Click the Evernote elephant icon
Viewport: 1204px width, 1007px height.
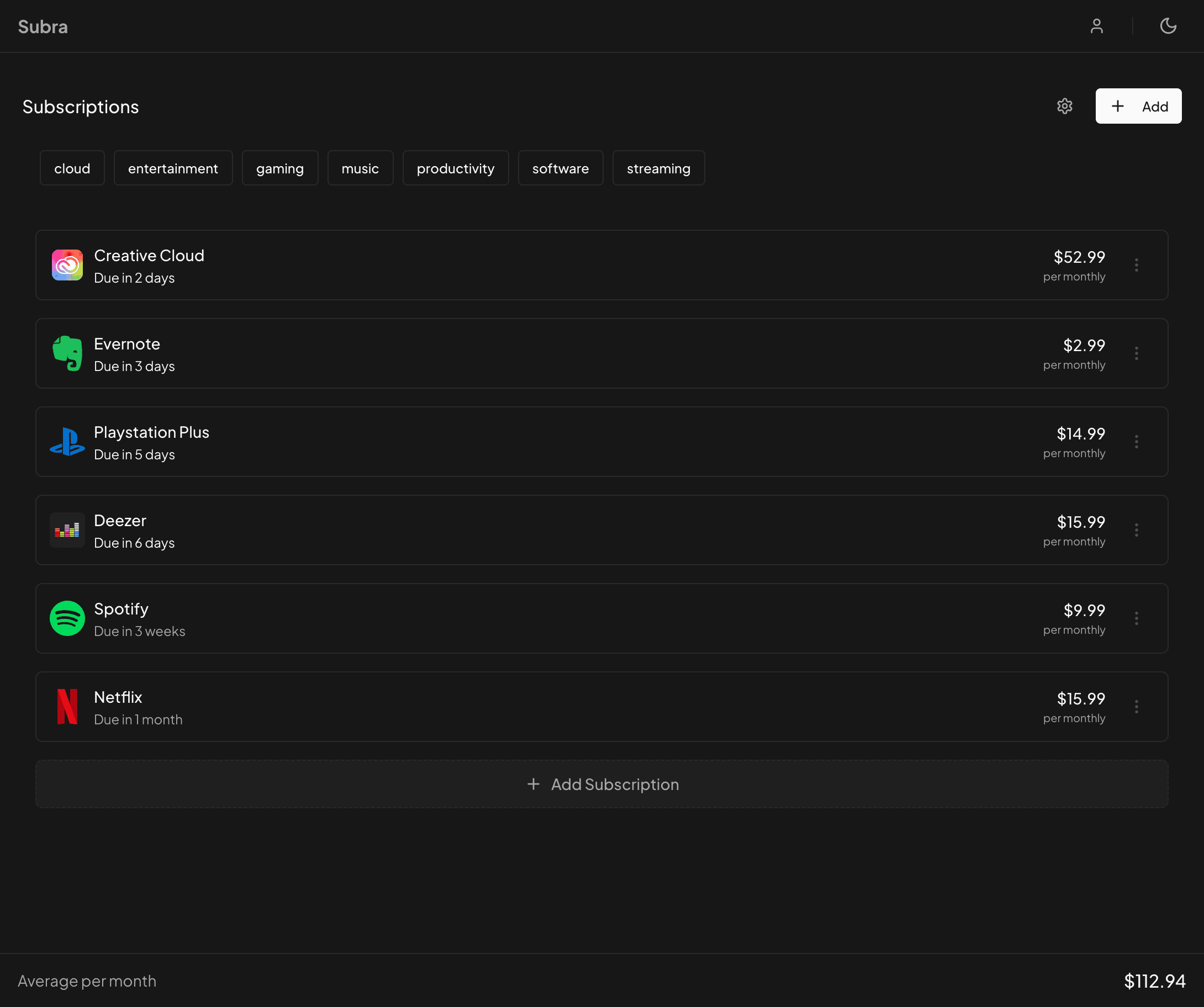tap(67, 353)
